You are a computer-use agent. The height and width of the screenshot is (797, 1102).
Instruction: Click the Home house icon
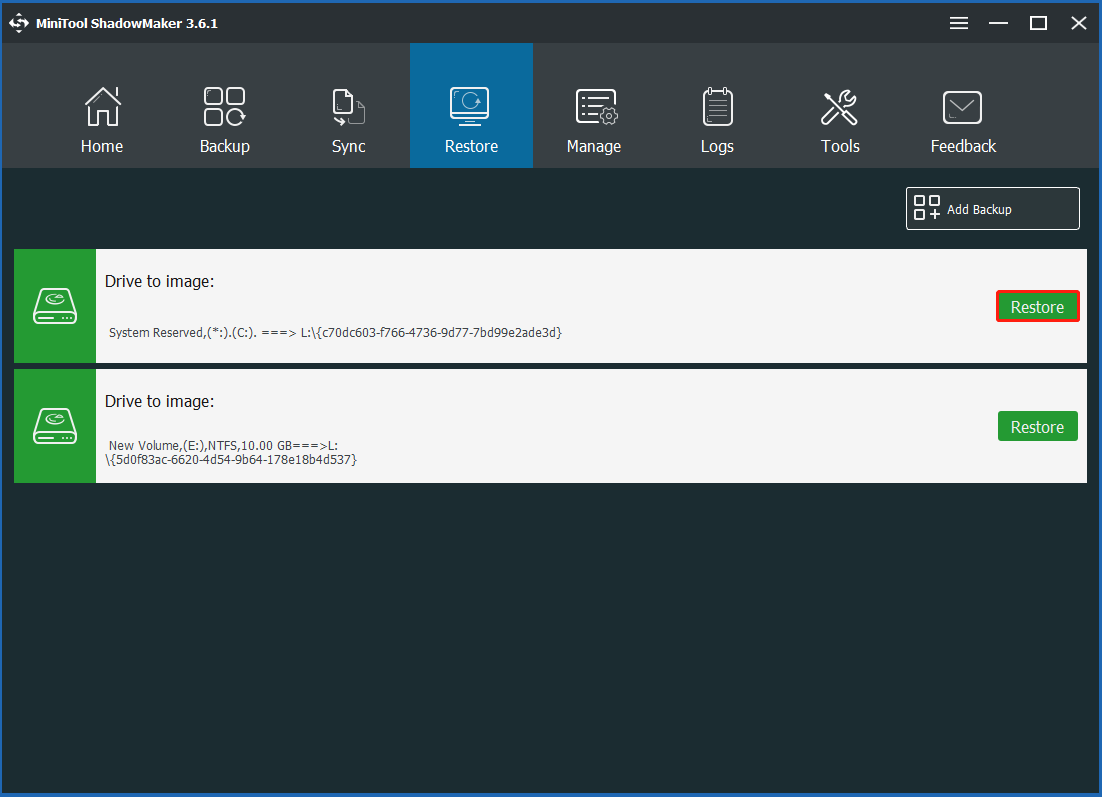click(x=103, y=106)
